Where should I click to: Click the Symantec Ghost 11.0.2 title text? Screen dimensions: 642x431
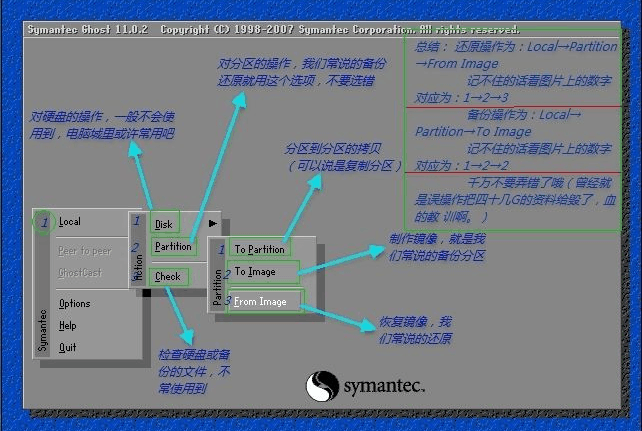(x=88, y=30)
